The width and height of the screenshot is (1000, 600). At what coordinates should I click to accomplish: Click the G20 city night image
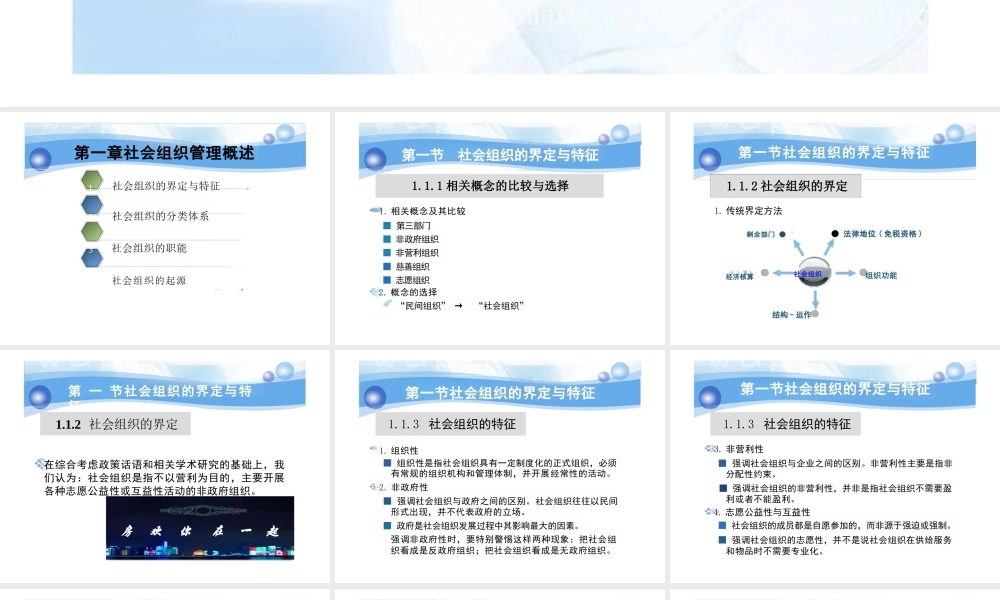point(200,528)
